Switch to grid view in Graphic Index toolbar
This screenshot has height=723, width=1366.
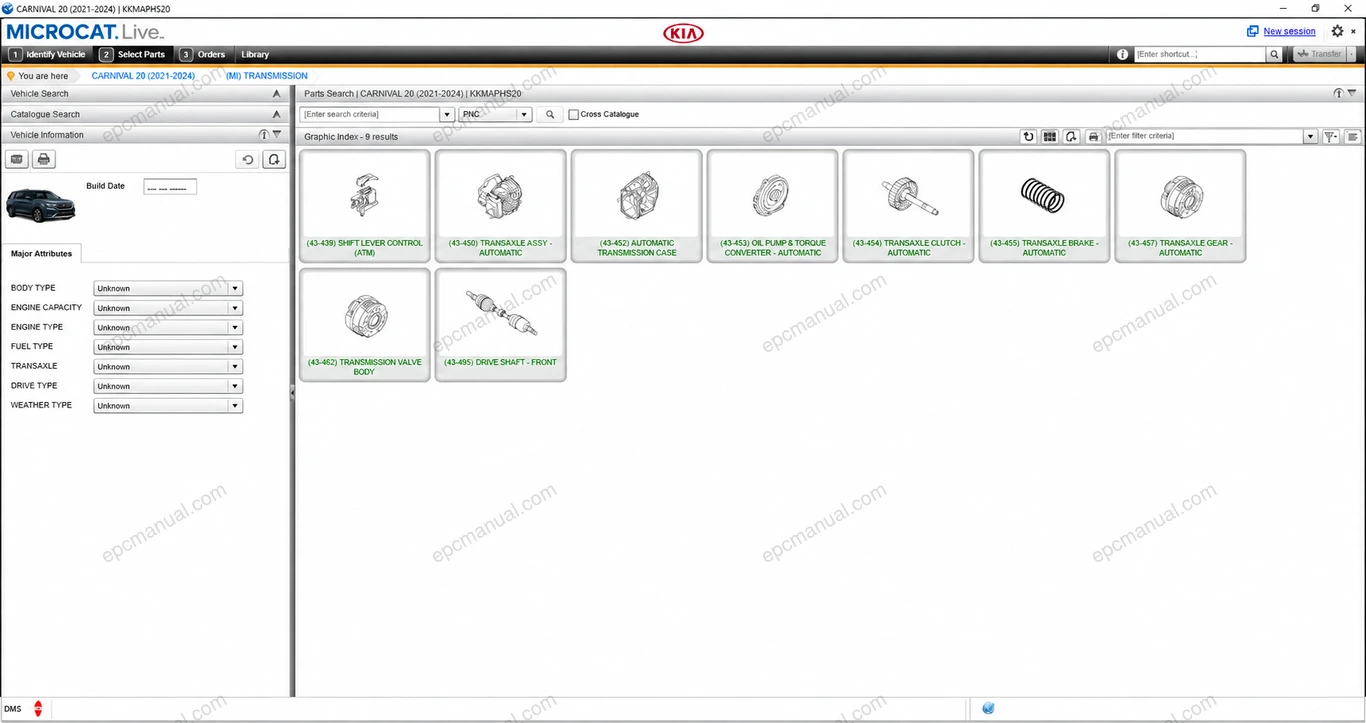(1049, 136)
